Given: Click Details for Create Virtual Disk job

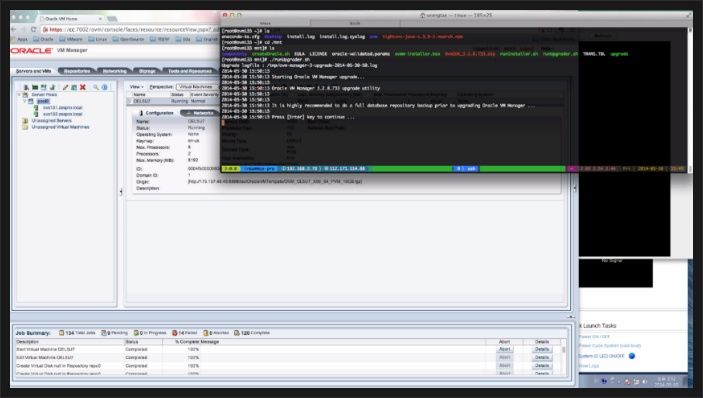Looking at the screenshot, I should coord(542,366).
